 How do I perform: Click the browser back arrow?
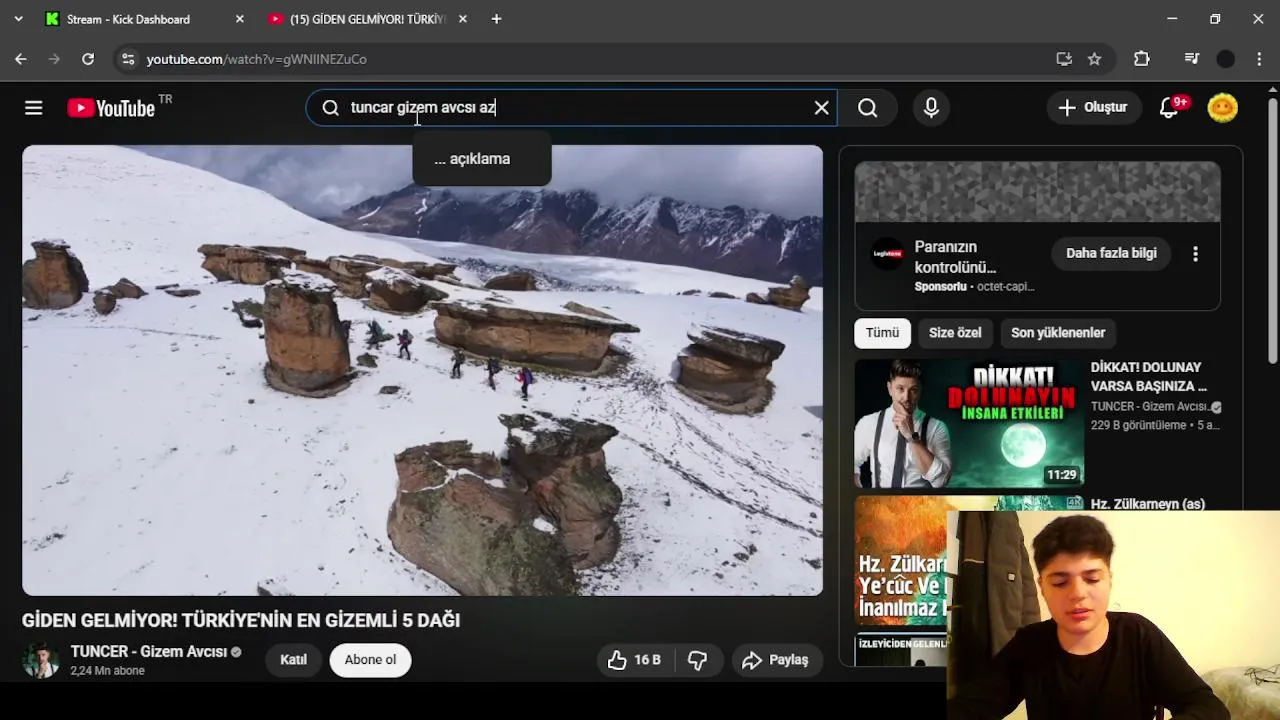coord(21,59)
